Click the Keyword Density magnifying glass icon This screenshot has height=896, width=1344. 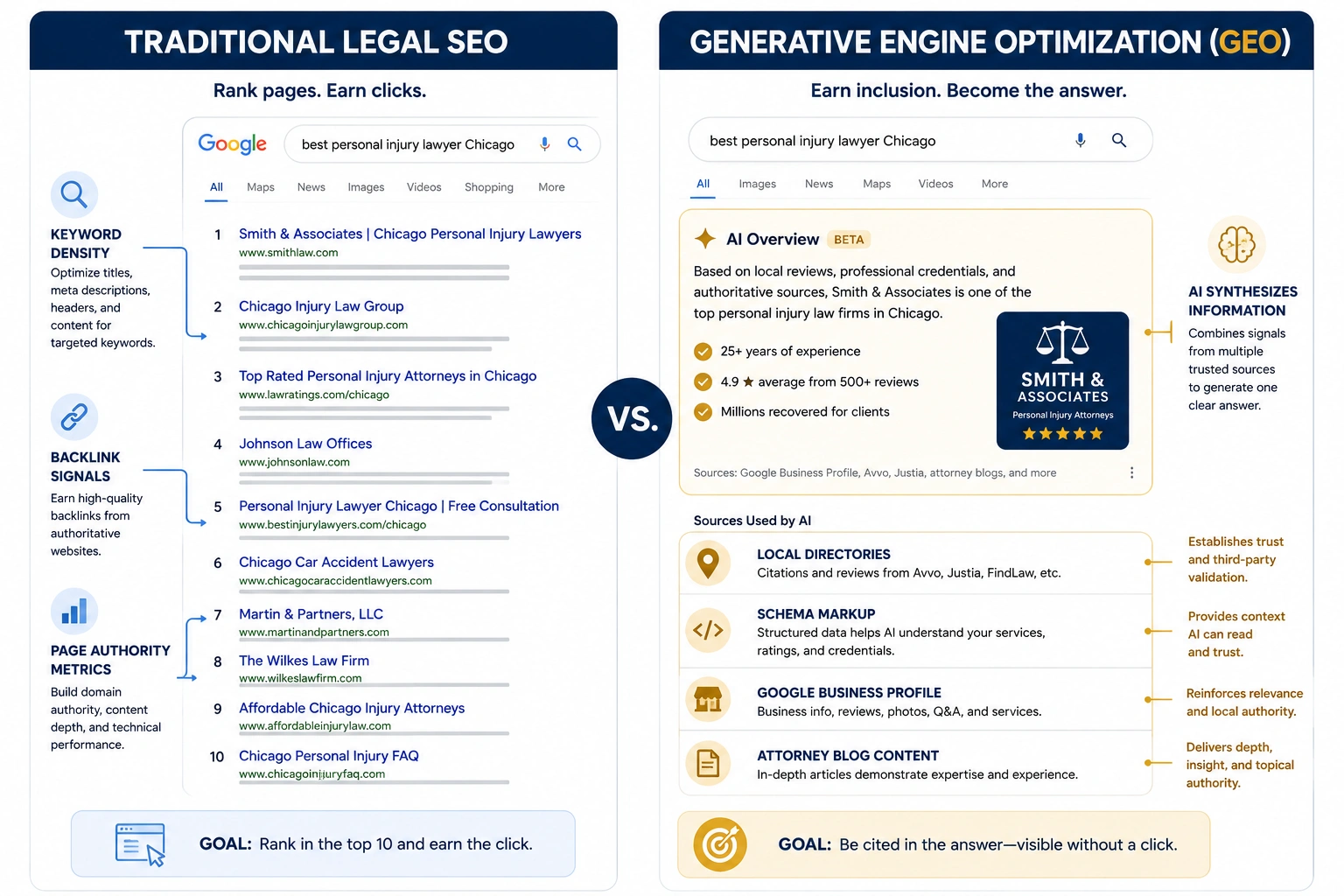74,194
